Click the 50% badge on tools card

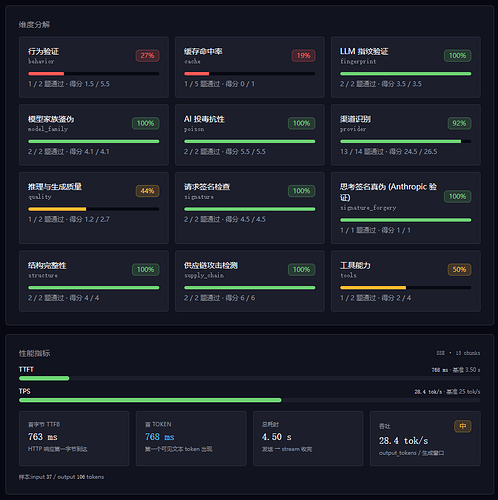[459, 270]
